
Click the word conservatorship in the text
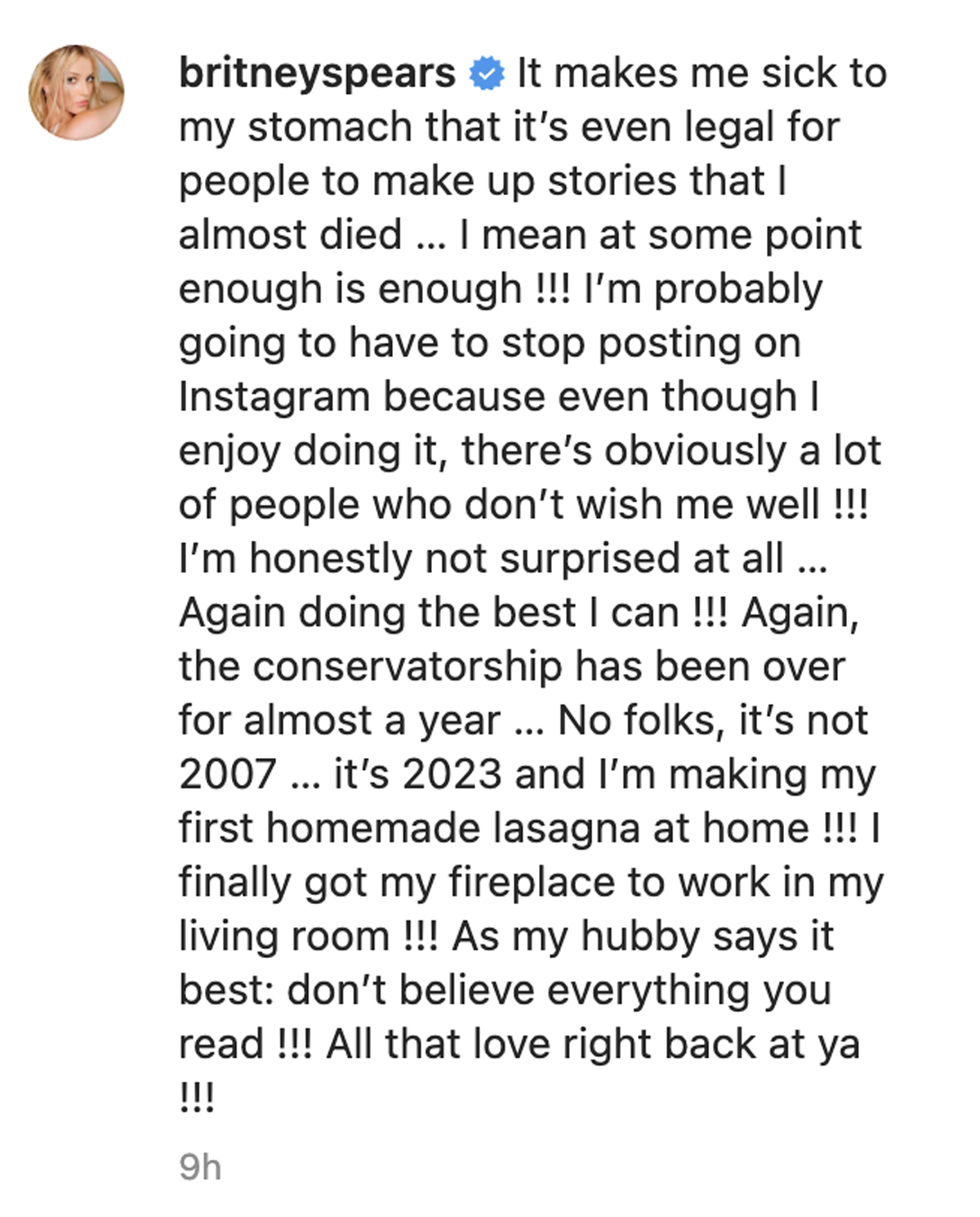(407, 666)
